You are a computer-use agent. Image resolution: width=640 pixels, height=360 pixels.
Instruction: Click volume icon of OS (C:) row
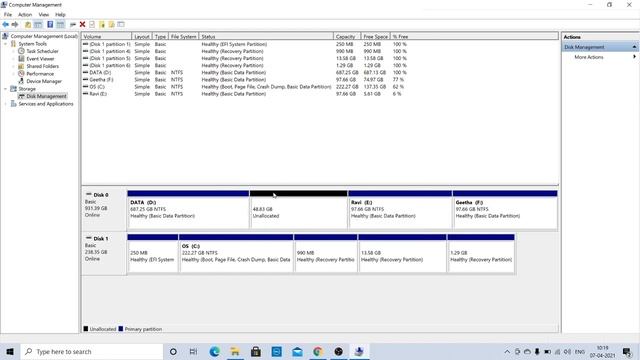pos(85,87)
